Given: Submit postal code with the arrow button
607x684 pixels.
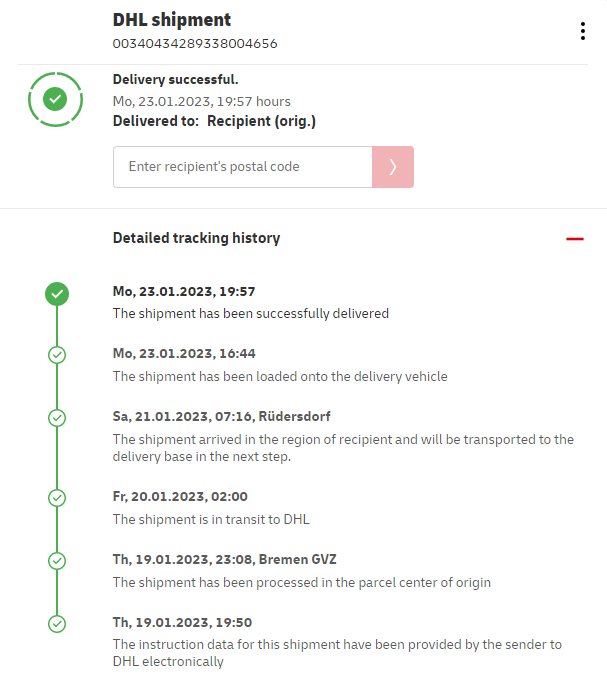Looking at the screenshot, I should tap(393, 167).
